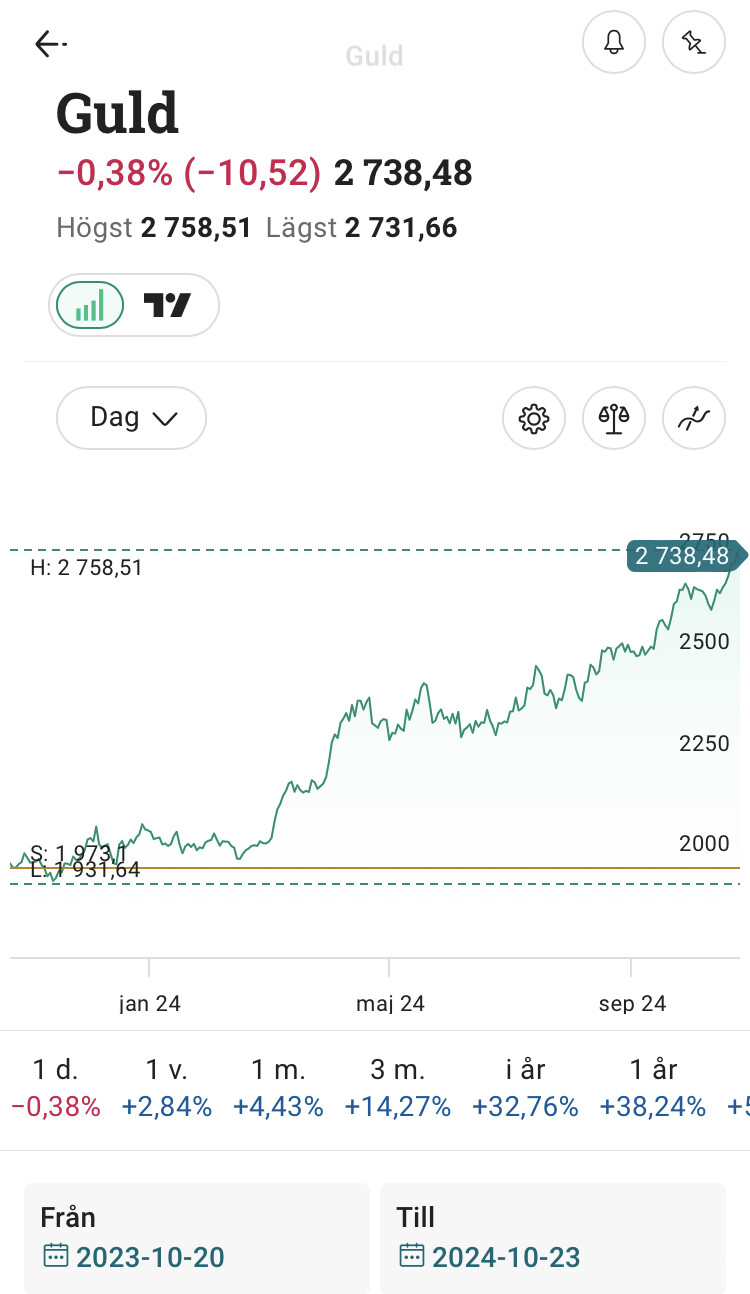Open the Från date 2023-10-20 field
The height and width of the screenshot is (1294, 750).
click(x=197, y=1238)
